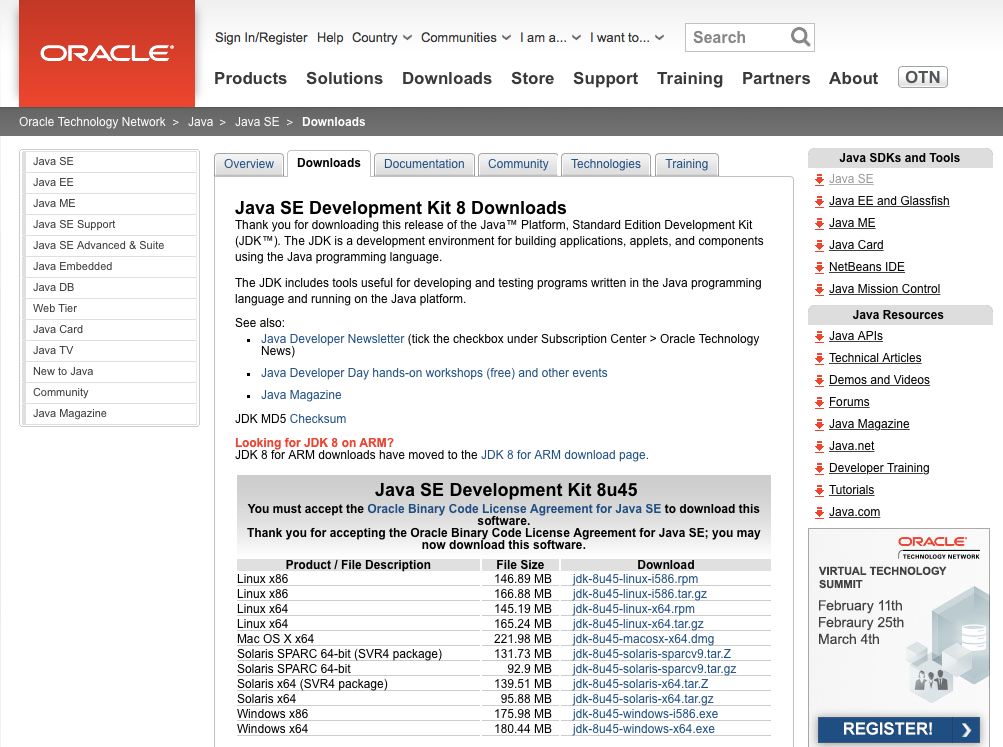Switch to the Technologies tab

coord(606,164)
